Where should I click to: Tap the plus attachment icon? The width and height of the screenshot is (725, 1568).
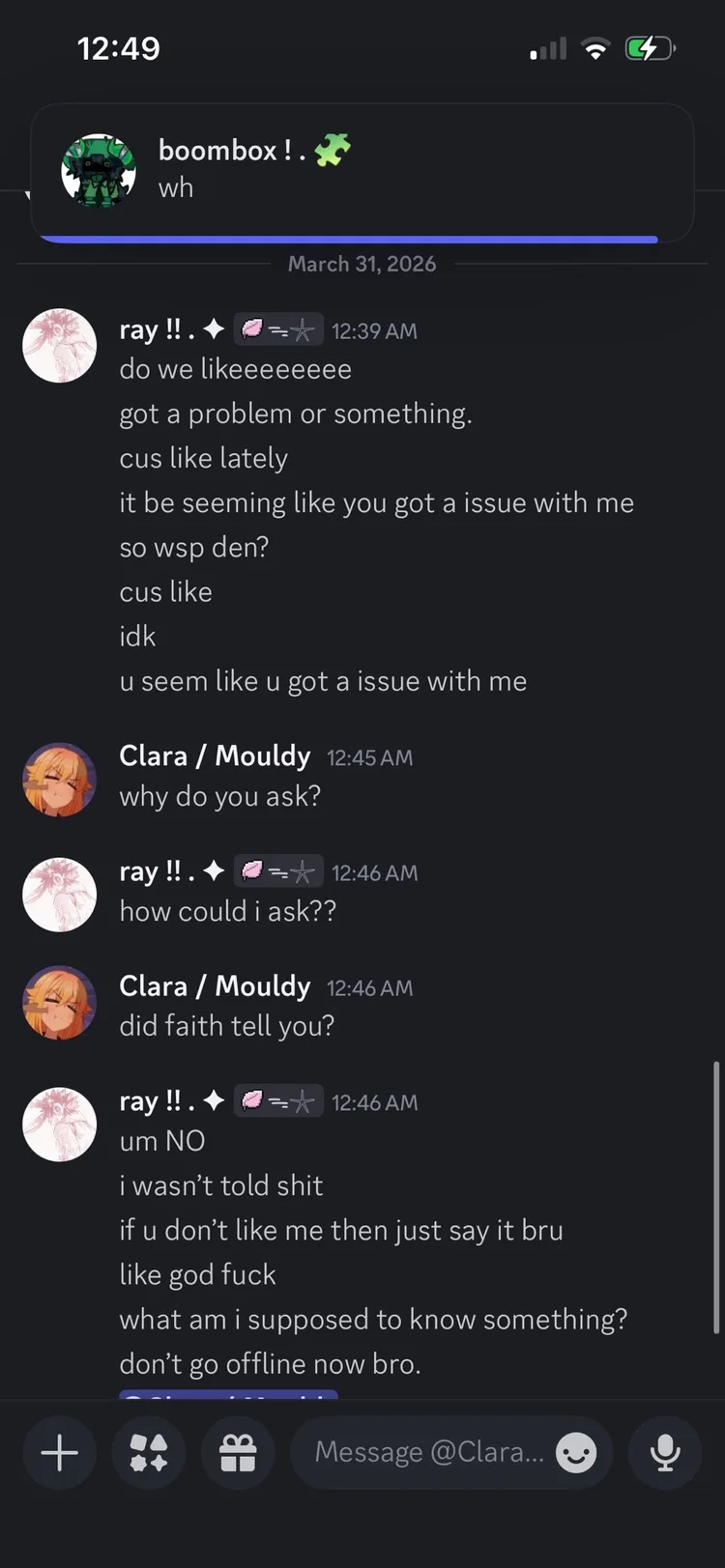coord(60,1452)
